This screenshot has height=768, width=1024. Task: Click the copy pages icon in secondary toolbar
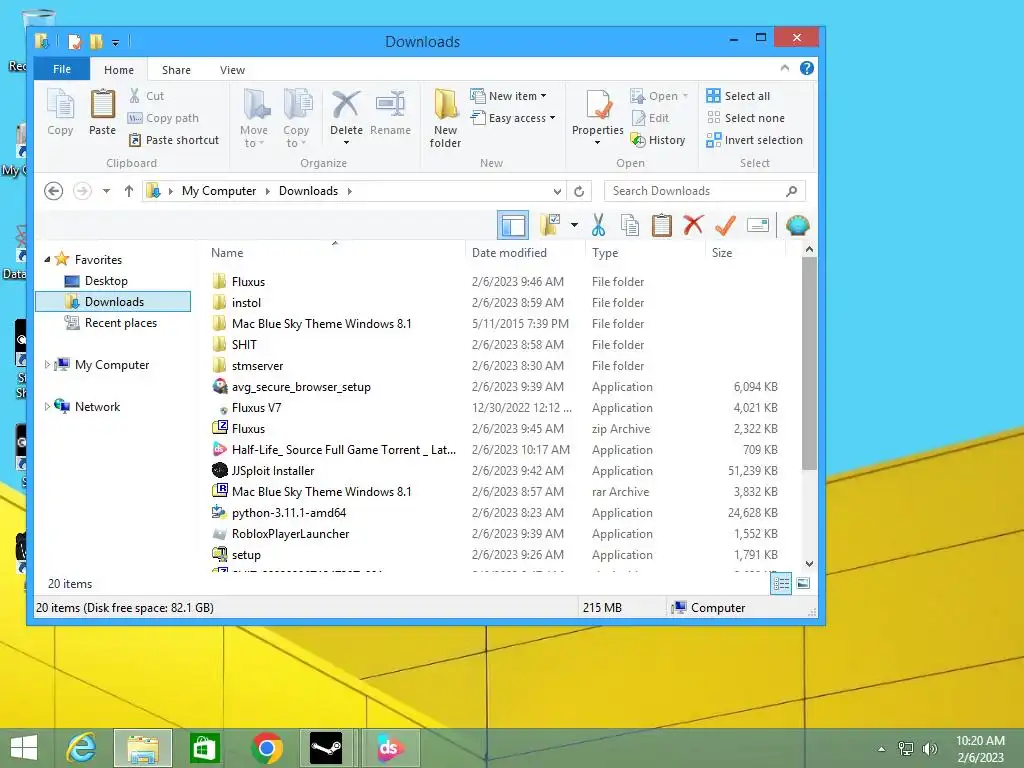pos(630,225)
